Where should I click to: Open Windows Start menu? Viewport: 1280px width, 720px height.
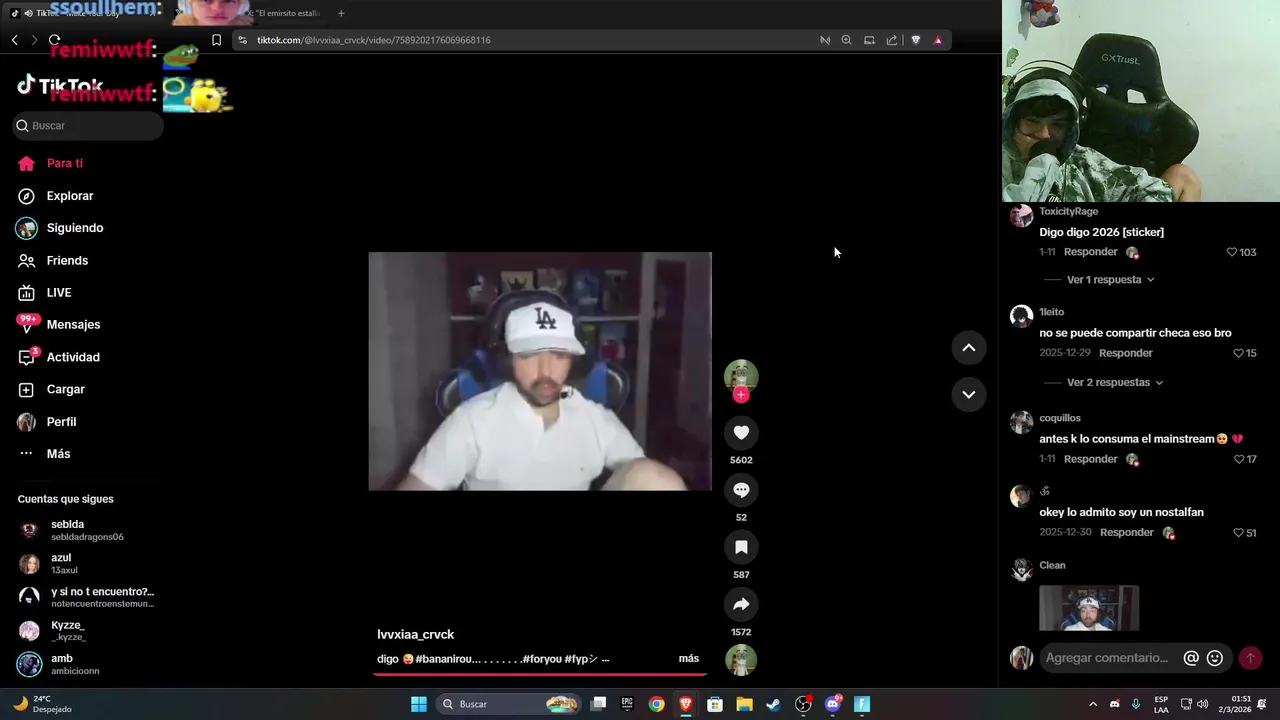pyautogui.click(x=419, y=704)
